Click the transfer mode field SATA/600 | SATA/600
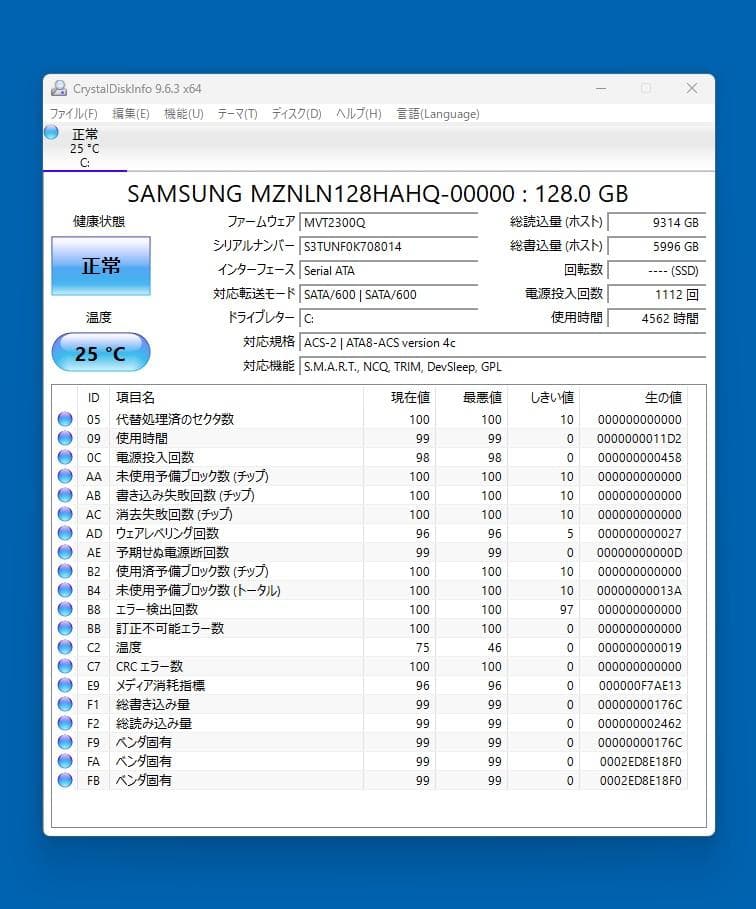The image size is (756, 909). (388, 294)
